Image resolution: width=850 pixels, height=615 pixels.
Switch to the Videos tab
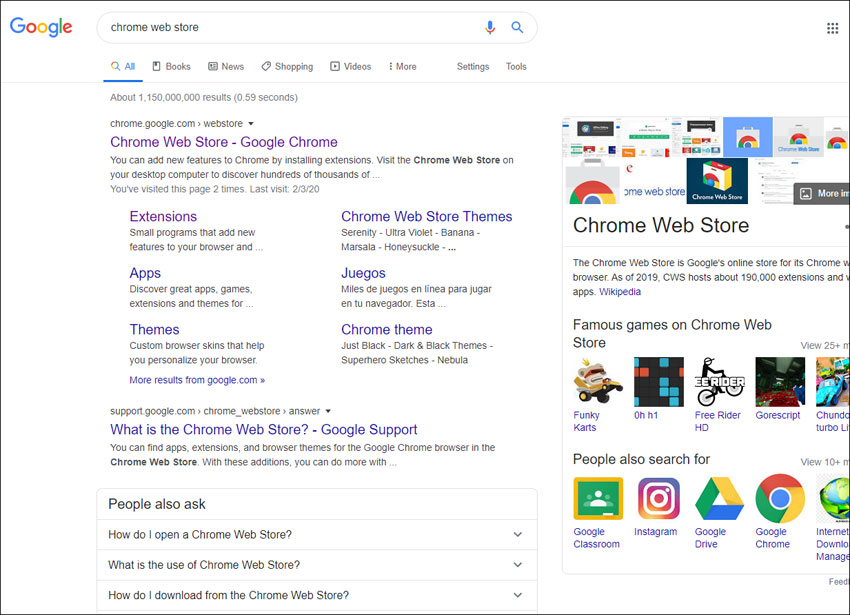[x=351, y=67]
